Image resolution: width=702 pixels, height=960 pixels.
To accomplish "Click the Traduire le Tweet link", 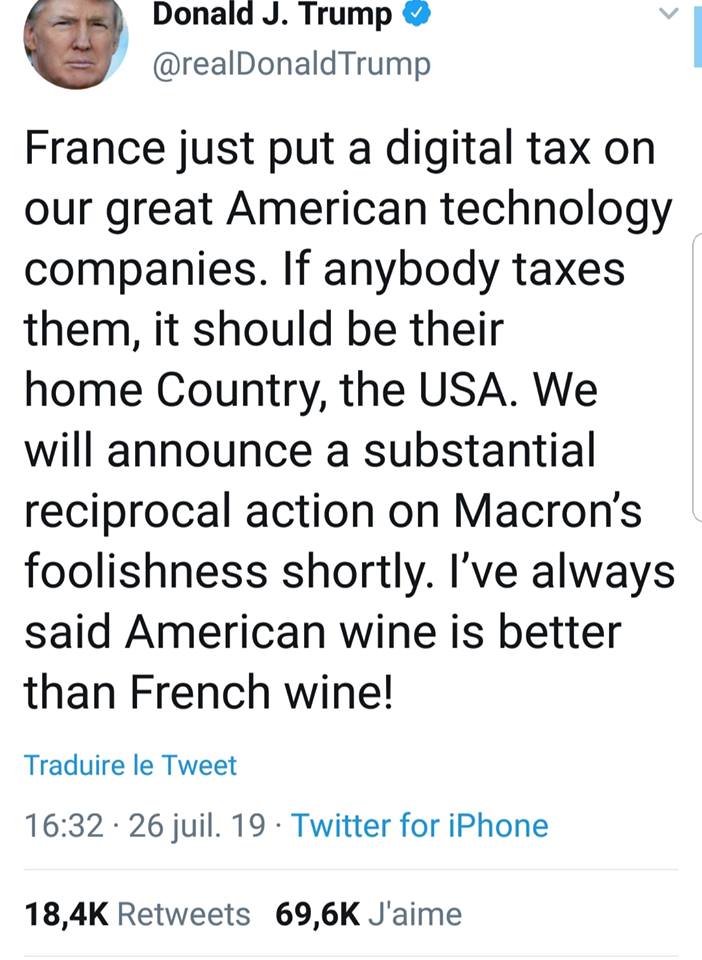I will pyautogui.click(x=130, y=766).
